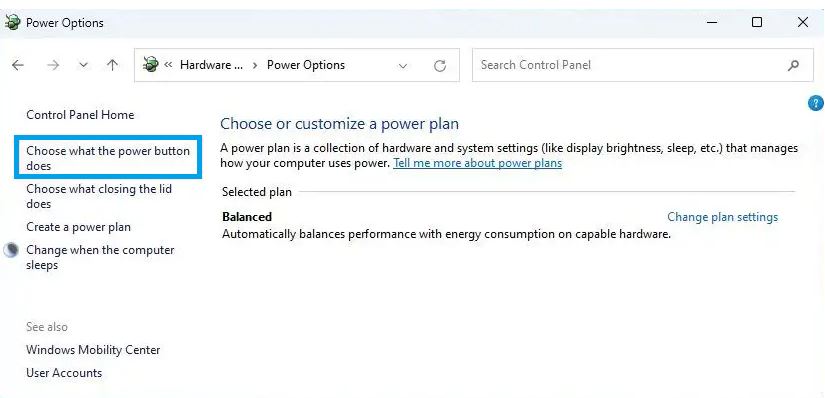Click the Selected plan label

(x=257, y=192)
